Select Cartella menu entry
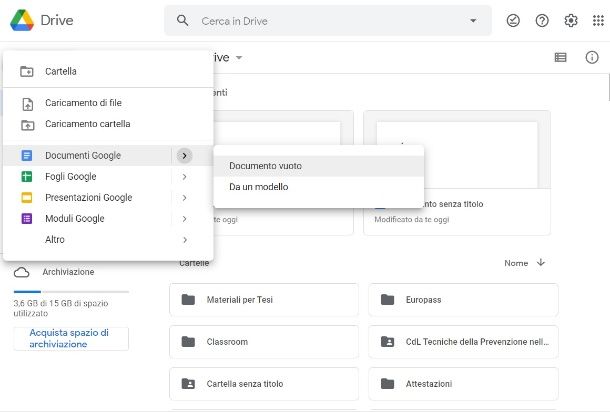610x412 pixels. pyautogui.click(x=108, y=71)
